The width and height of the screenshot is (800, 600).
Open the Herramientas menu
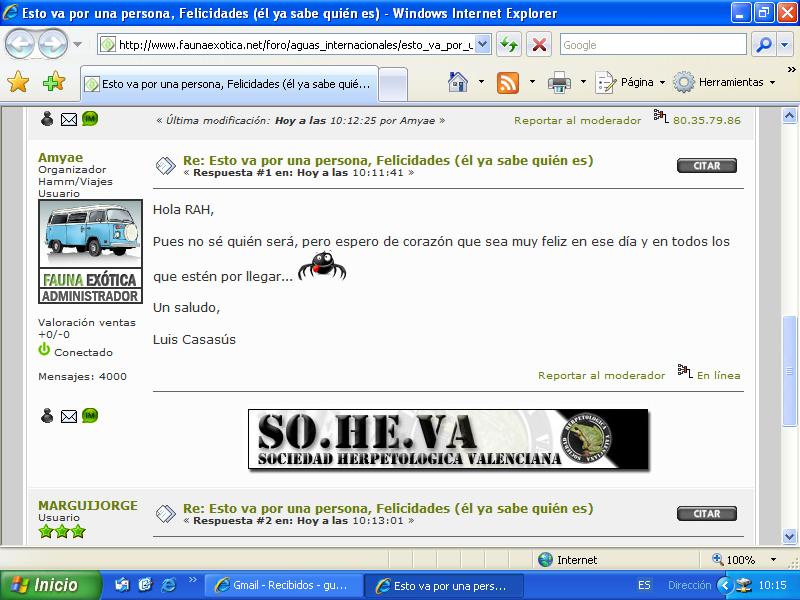(723, 82)
